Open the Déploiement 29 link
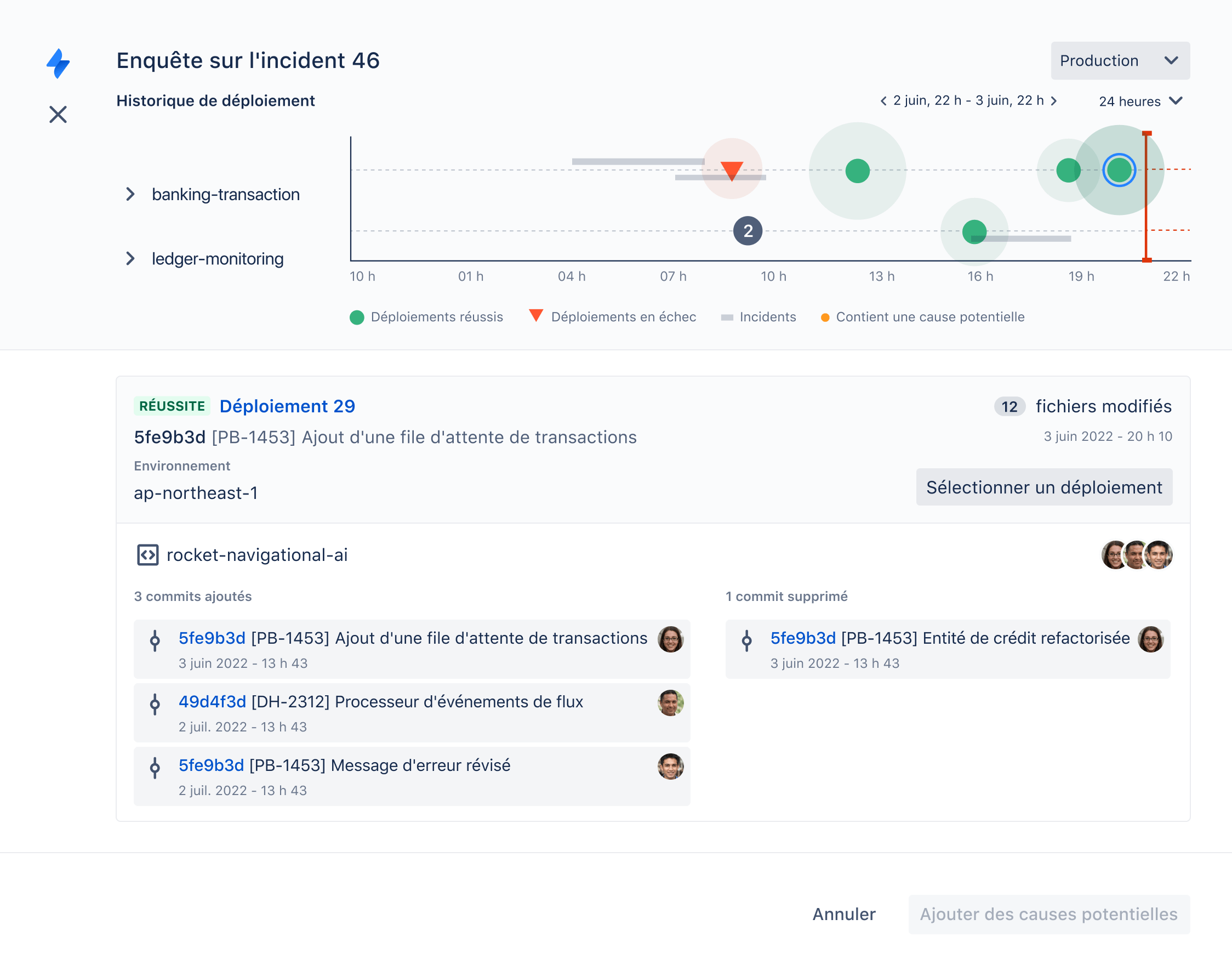Screen dimensions: 1232x976 click(x=287, y=406)
